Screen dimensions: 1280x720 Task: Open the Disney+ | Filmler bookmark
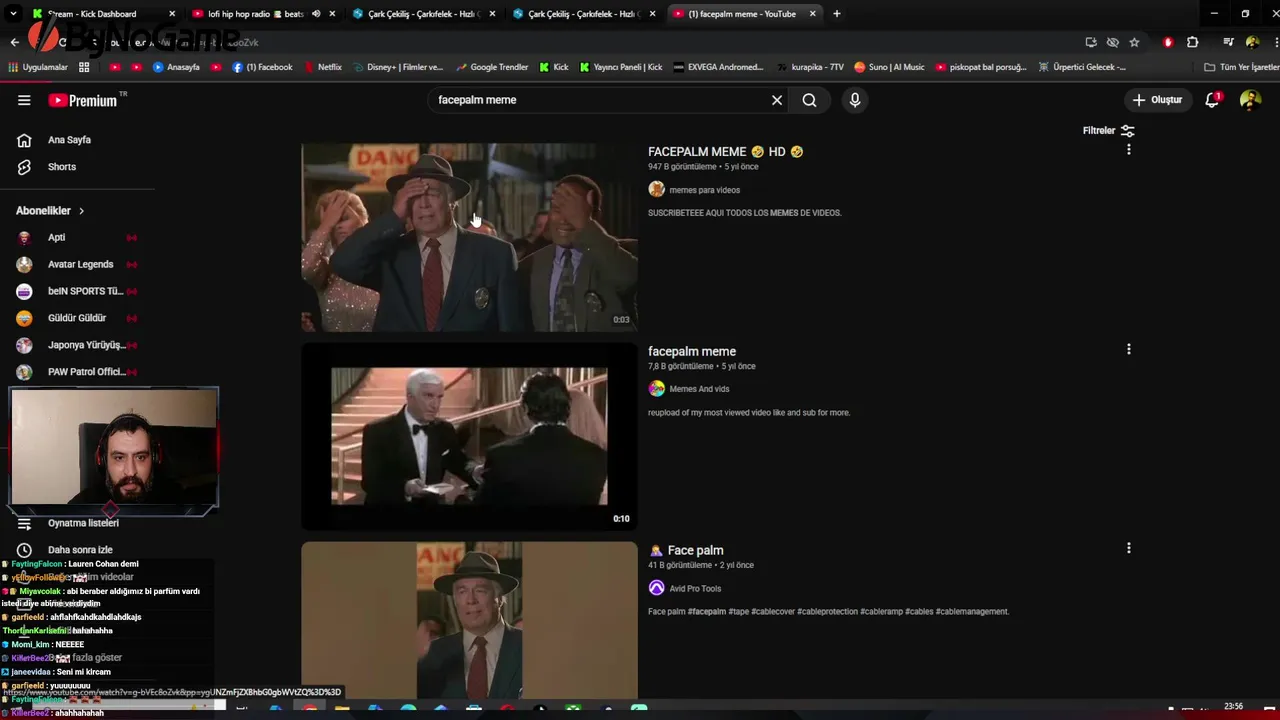397,67
